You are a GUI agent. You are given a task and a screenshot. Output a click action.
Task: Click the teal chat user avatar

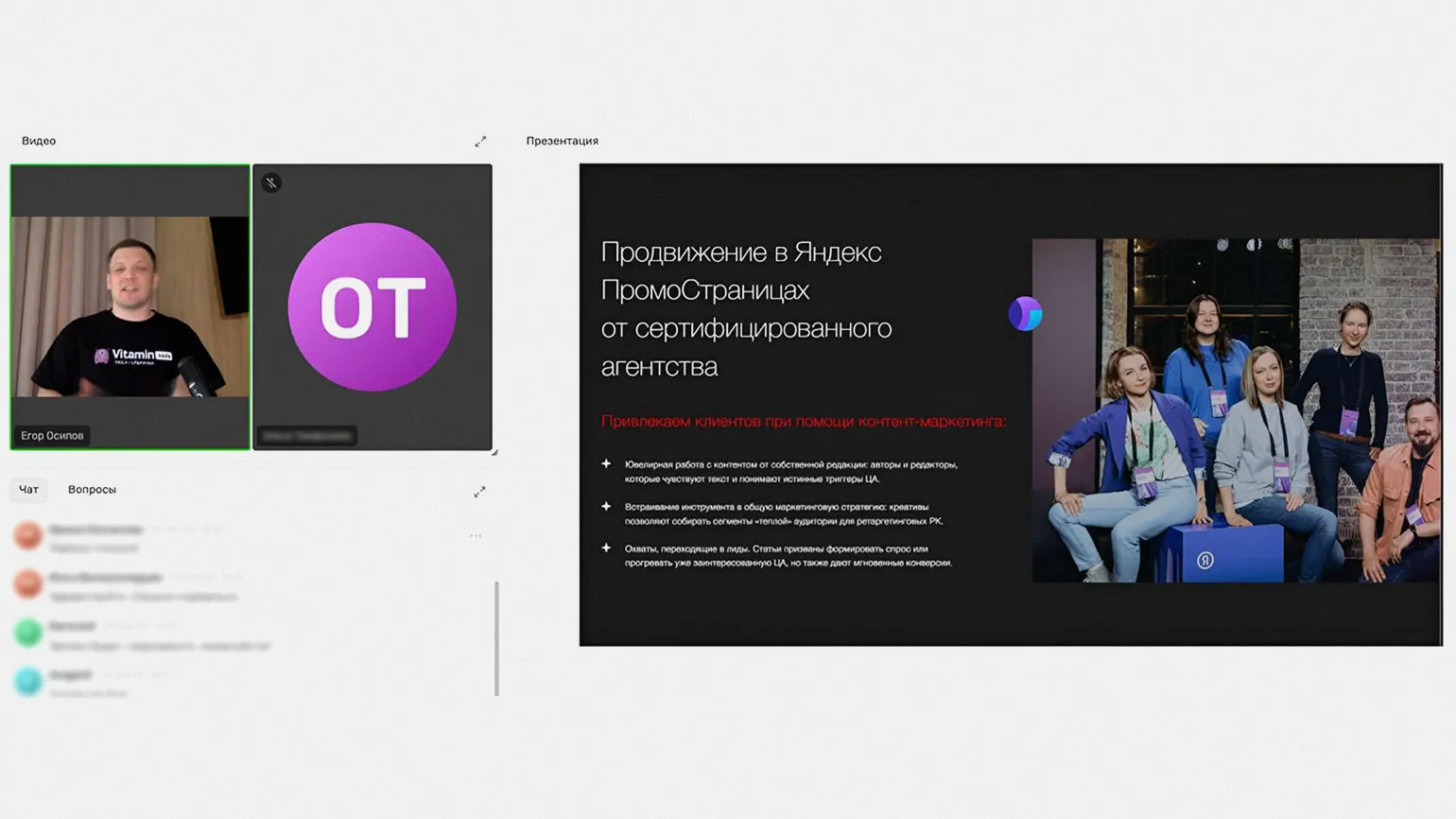click(28, 681)
